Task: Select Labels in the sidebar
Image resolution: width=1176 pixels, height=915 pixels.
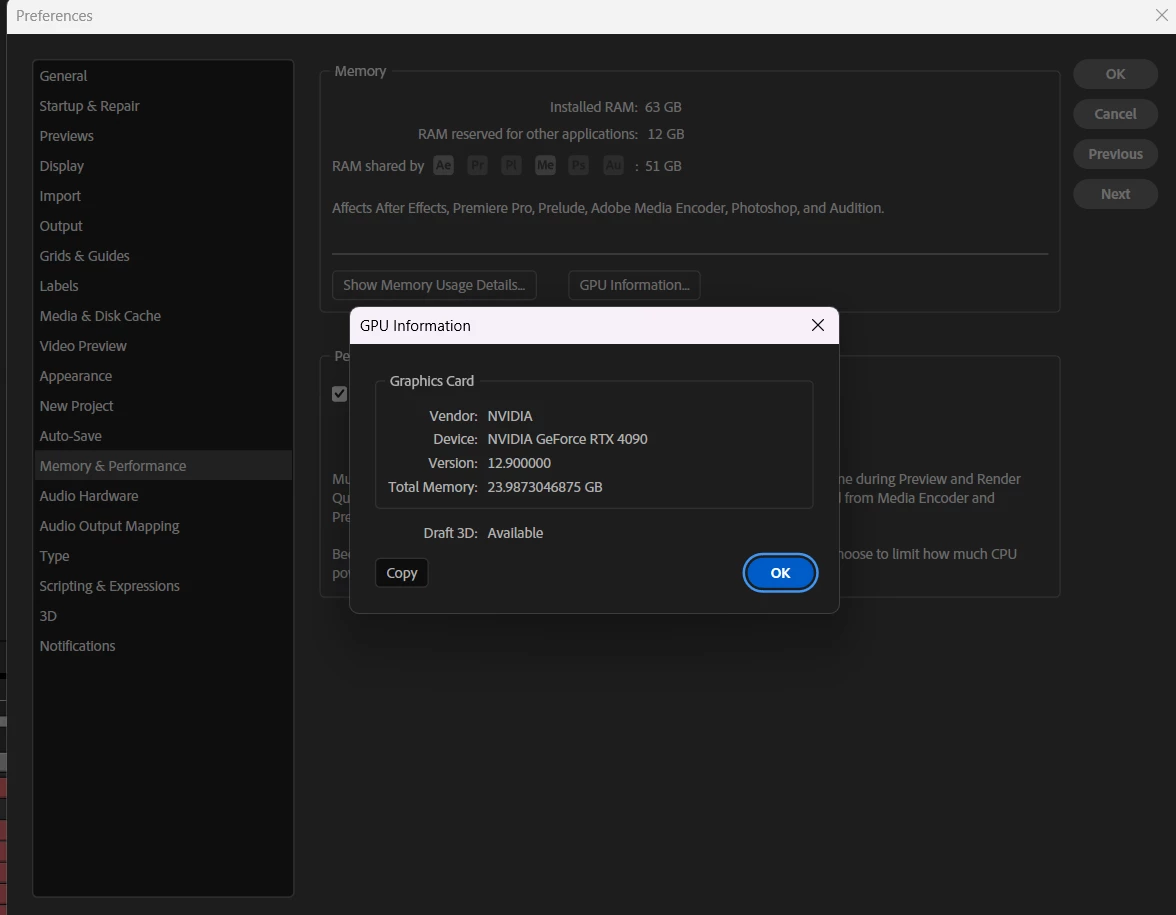Action: (163, 286)
